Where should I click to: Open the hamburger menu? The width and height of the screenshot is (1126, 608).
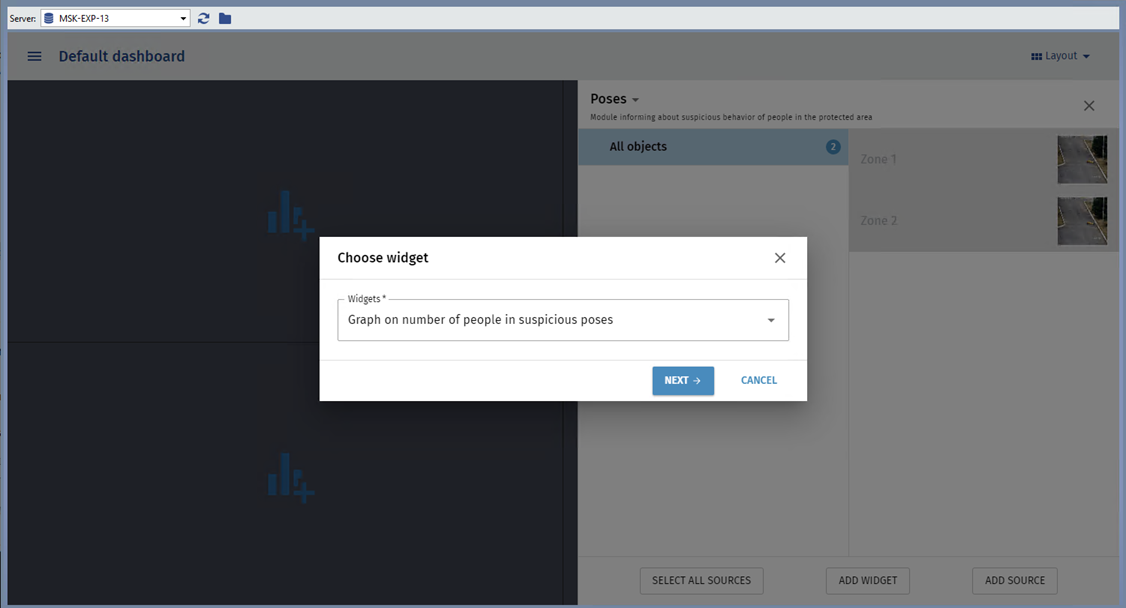coord(35,57)
